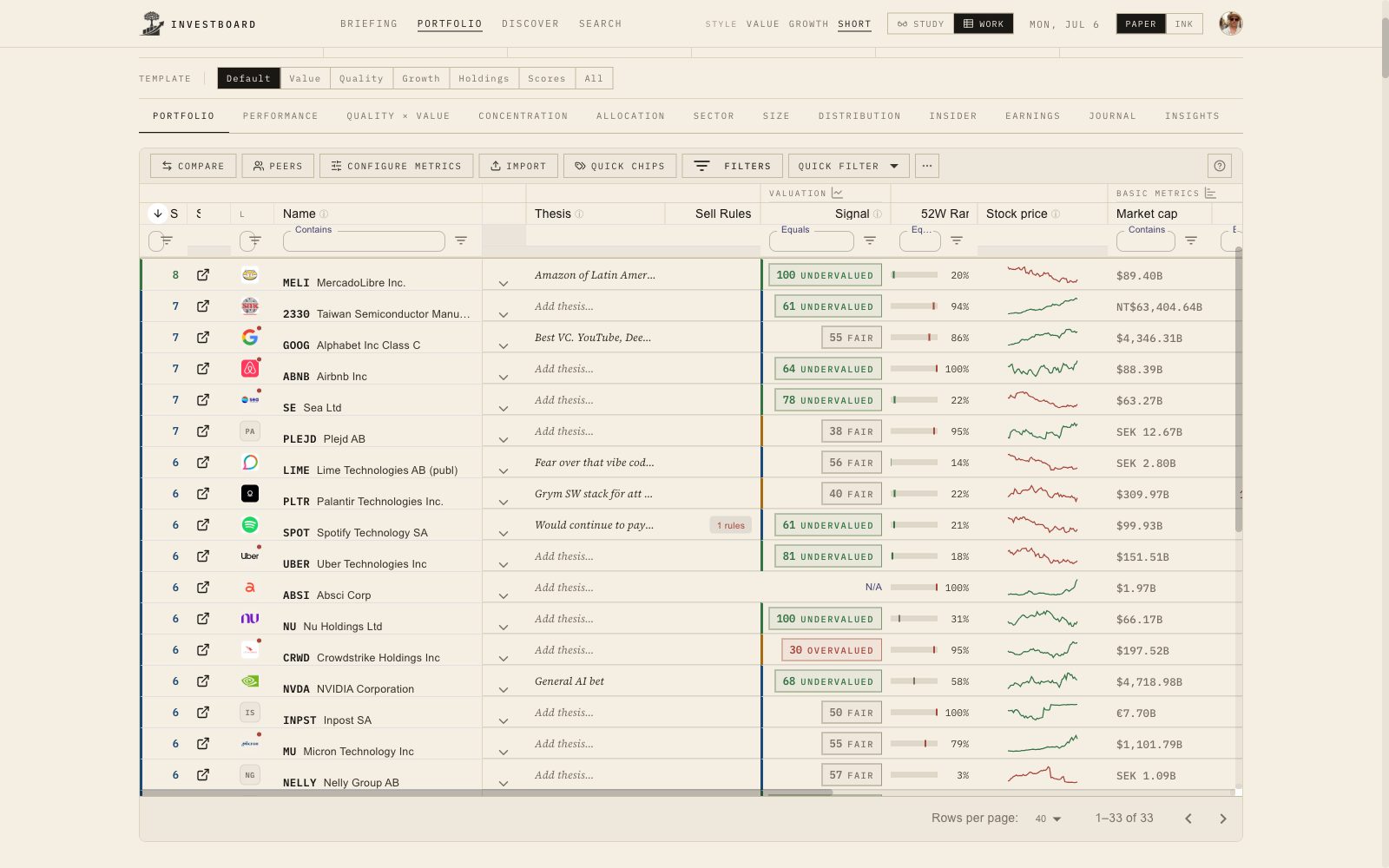The height and width of the screenshot is (868, 1389).
Task: Focus the Signal Equals filter field
Action: 812,241
